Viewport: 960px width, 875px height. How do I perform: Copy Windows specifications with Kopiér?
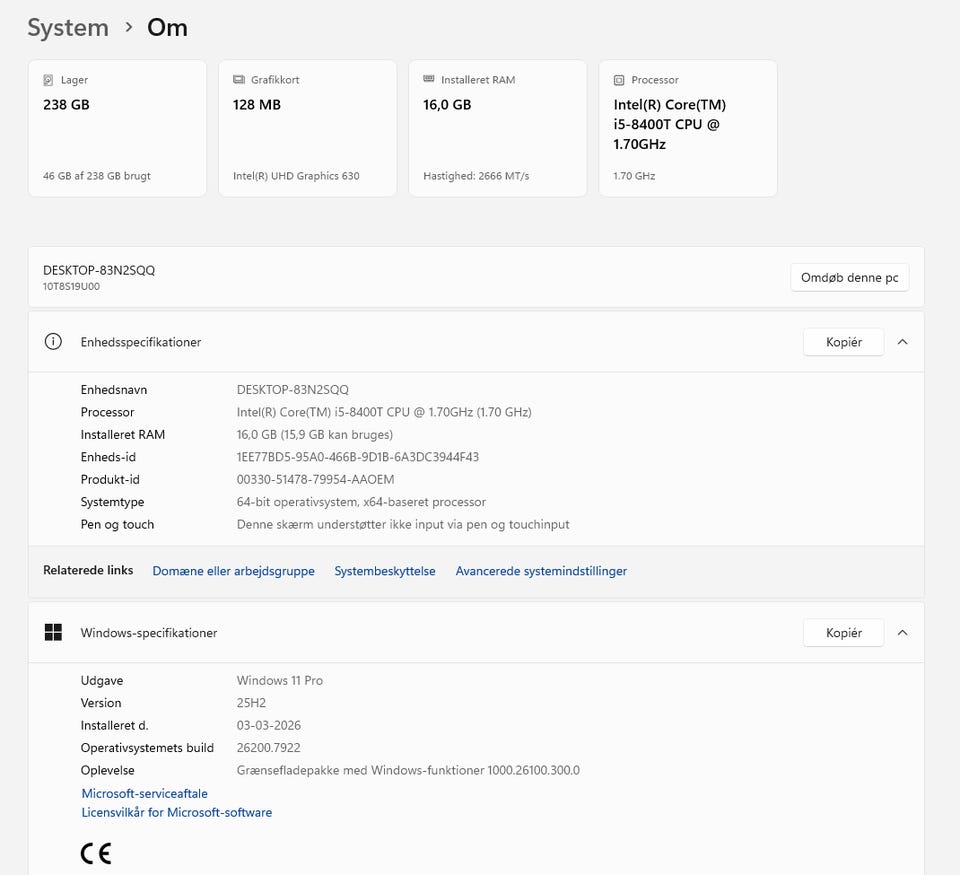843,633
